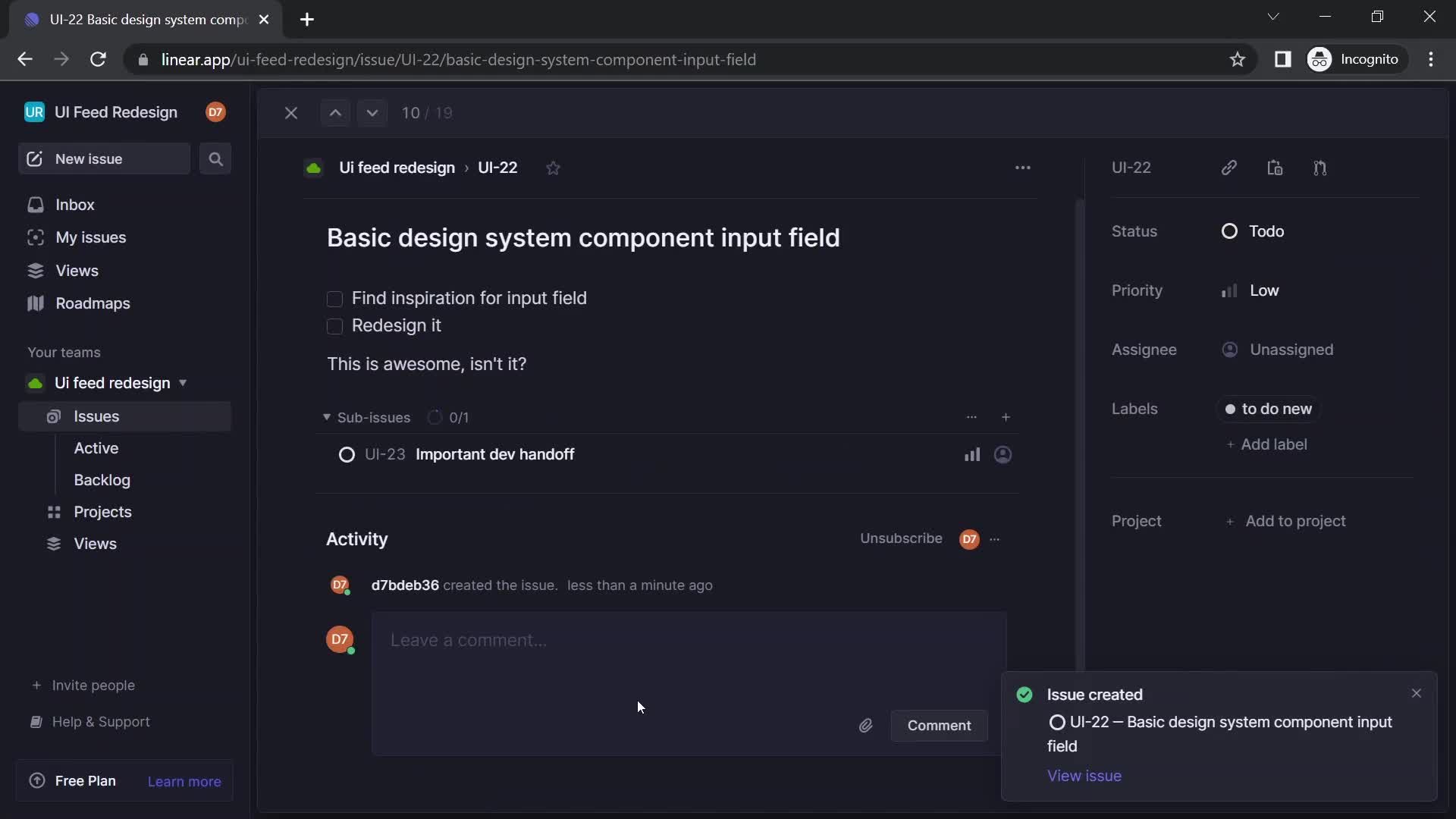This screenshot has width=1456, height=819.
Task: Click the avatar icon on UI-23 sub-issue
Action: [1003, 455]
